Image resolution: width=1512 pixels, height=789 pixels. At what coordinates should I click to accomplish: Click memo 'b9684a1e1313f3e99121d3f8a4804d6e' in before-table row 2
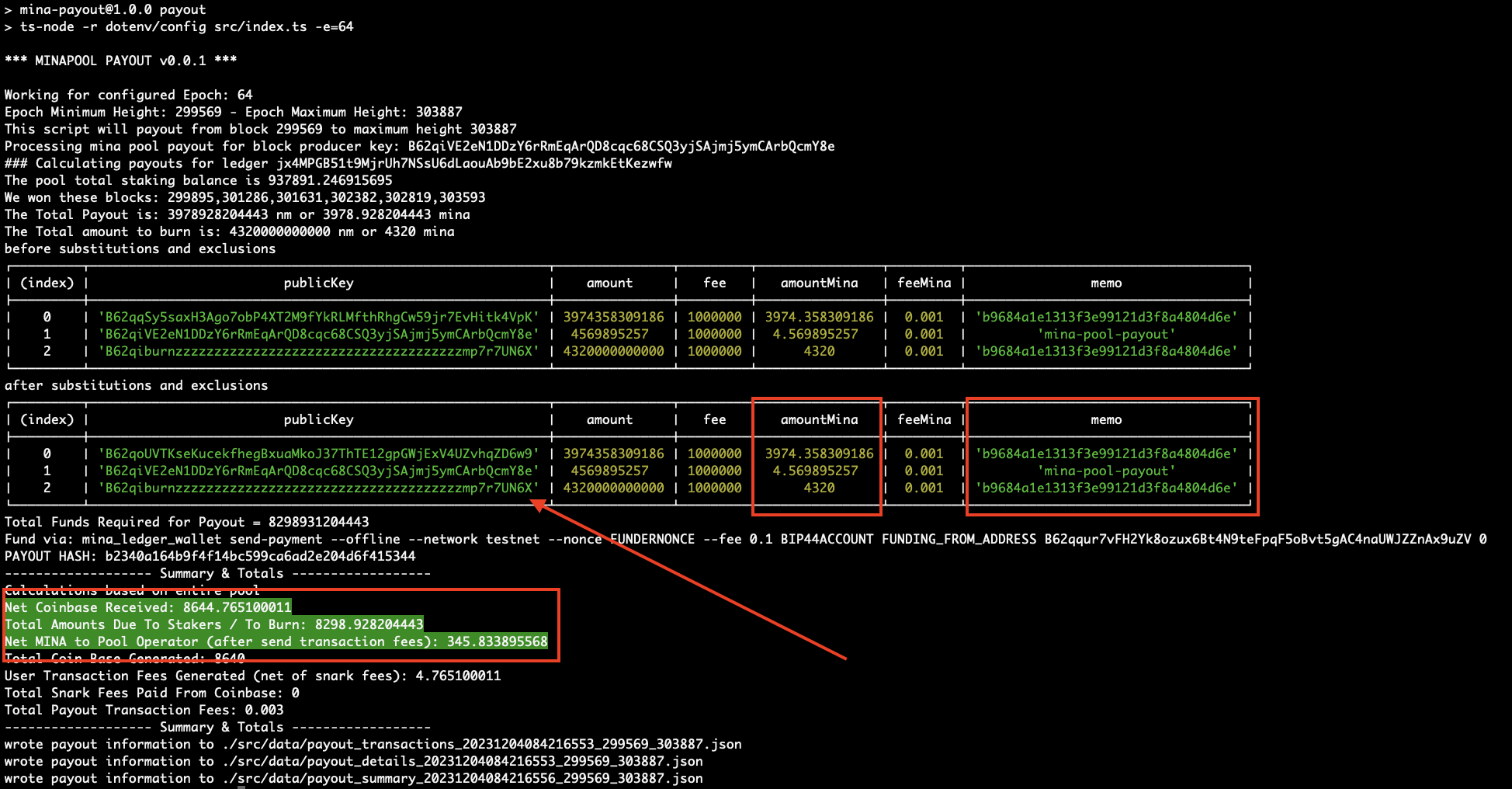[1107, 351]
